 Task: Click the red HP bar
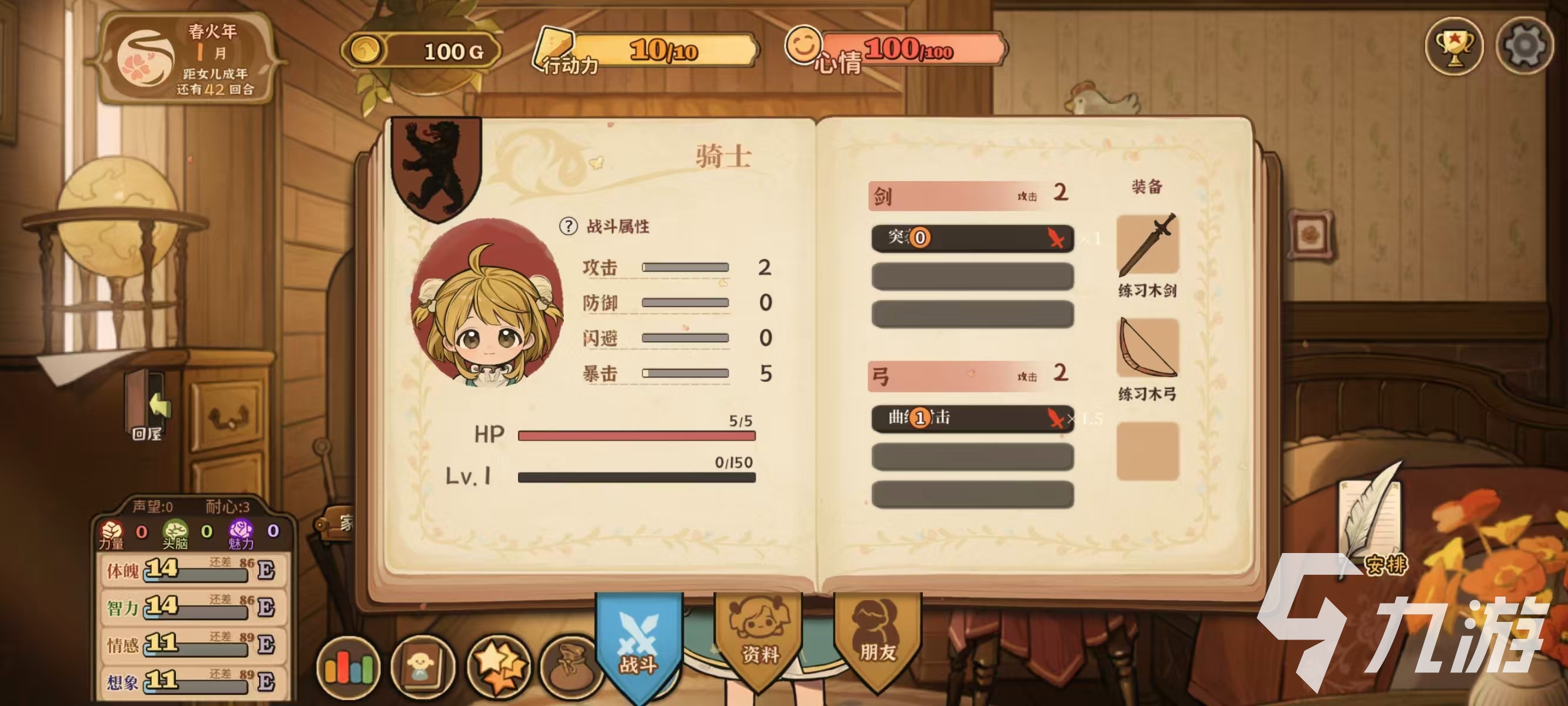tap(636, 436)
